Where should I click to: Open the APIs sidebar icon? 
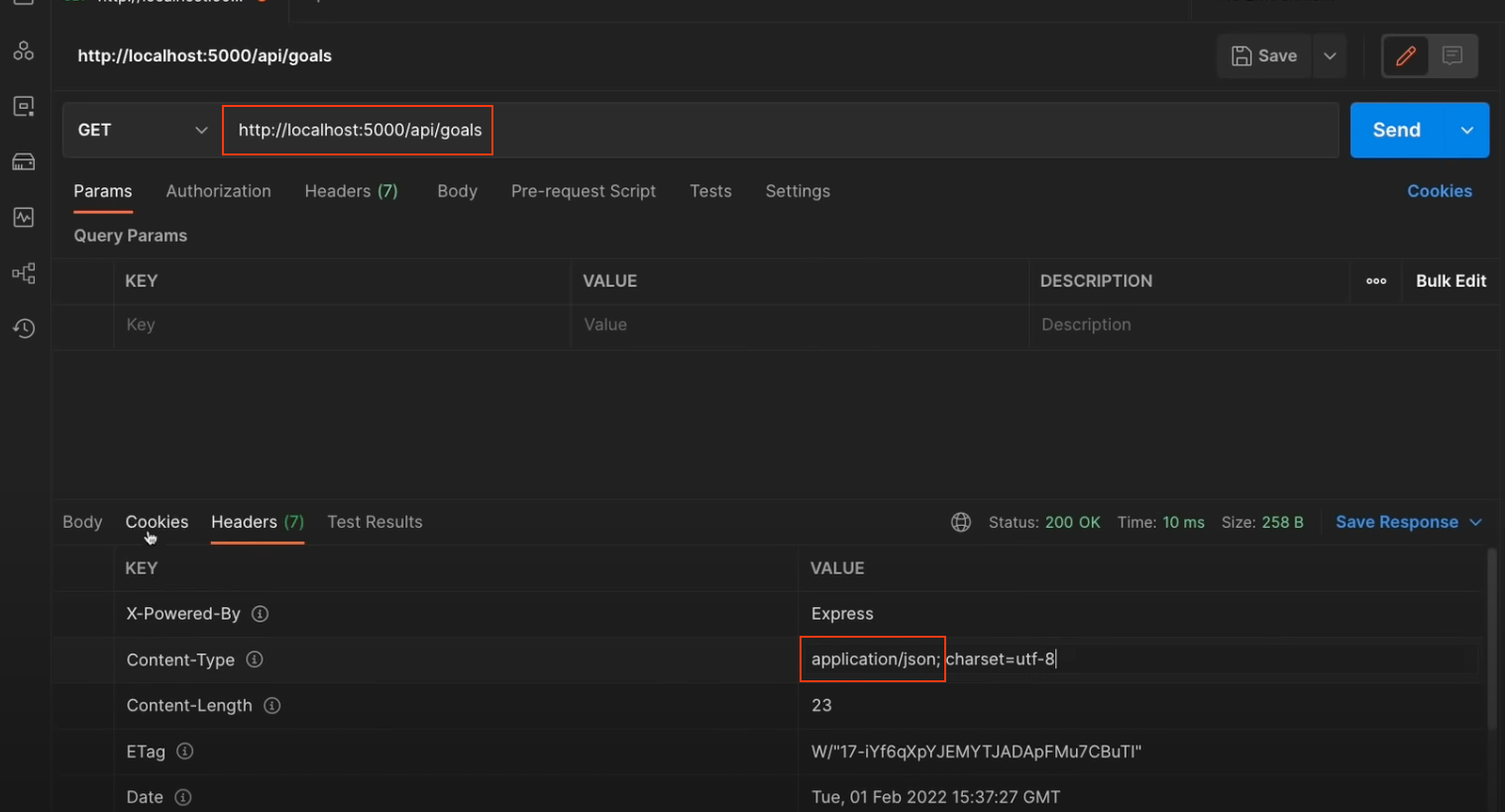[x=24, y=51]
